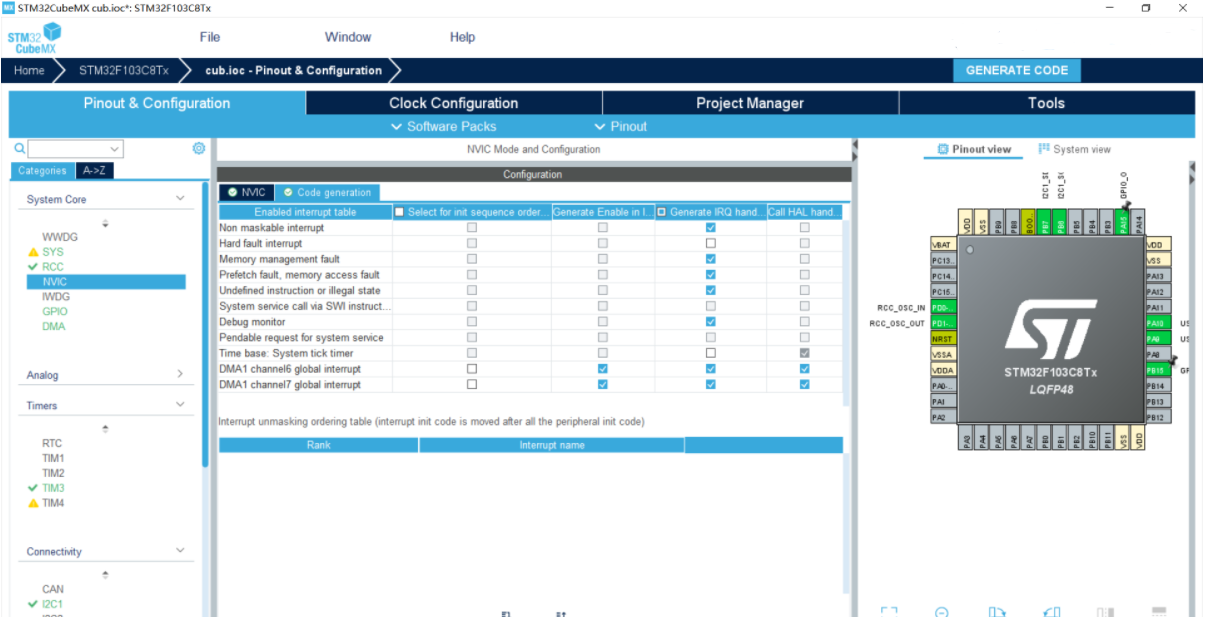The width and height of the screenshot is (1206, 617).
Task: Click the PD1 RCC_OSC_OUT pin
Action: tap(943, 323)
